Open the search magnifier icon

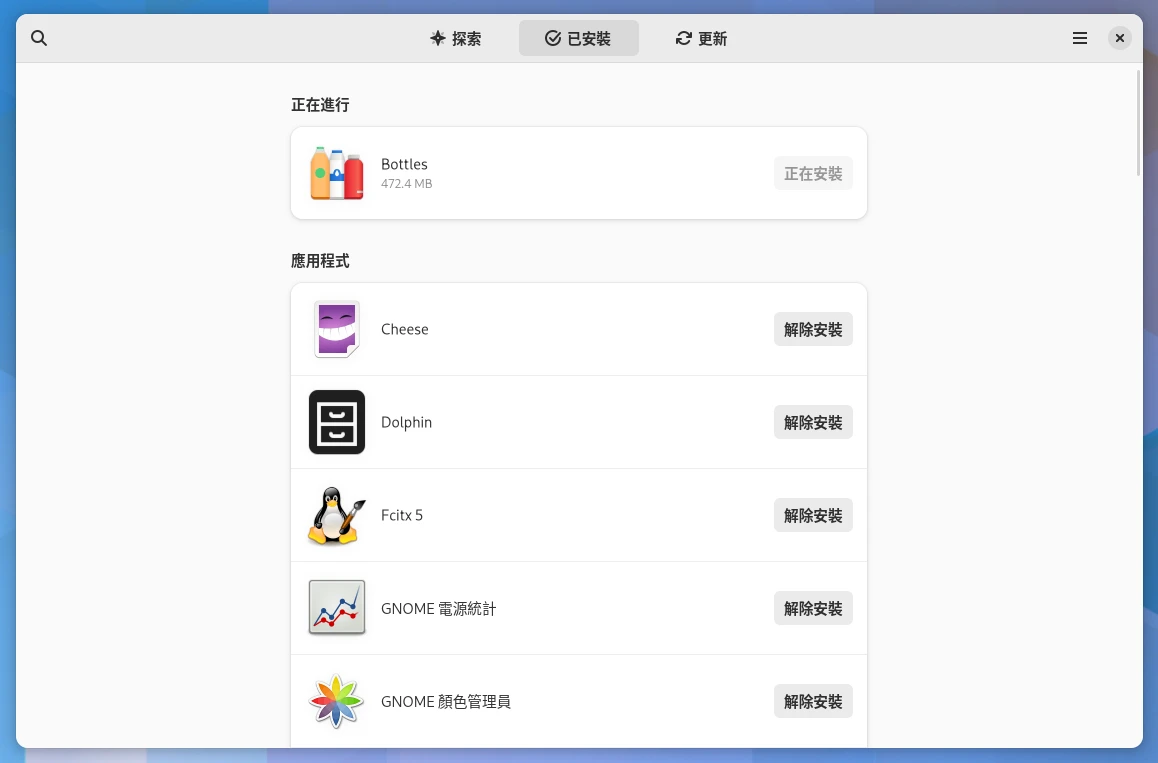39,38
